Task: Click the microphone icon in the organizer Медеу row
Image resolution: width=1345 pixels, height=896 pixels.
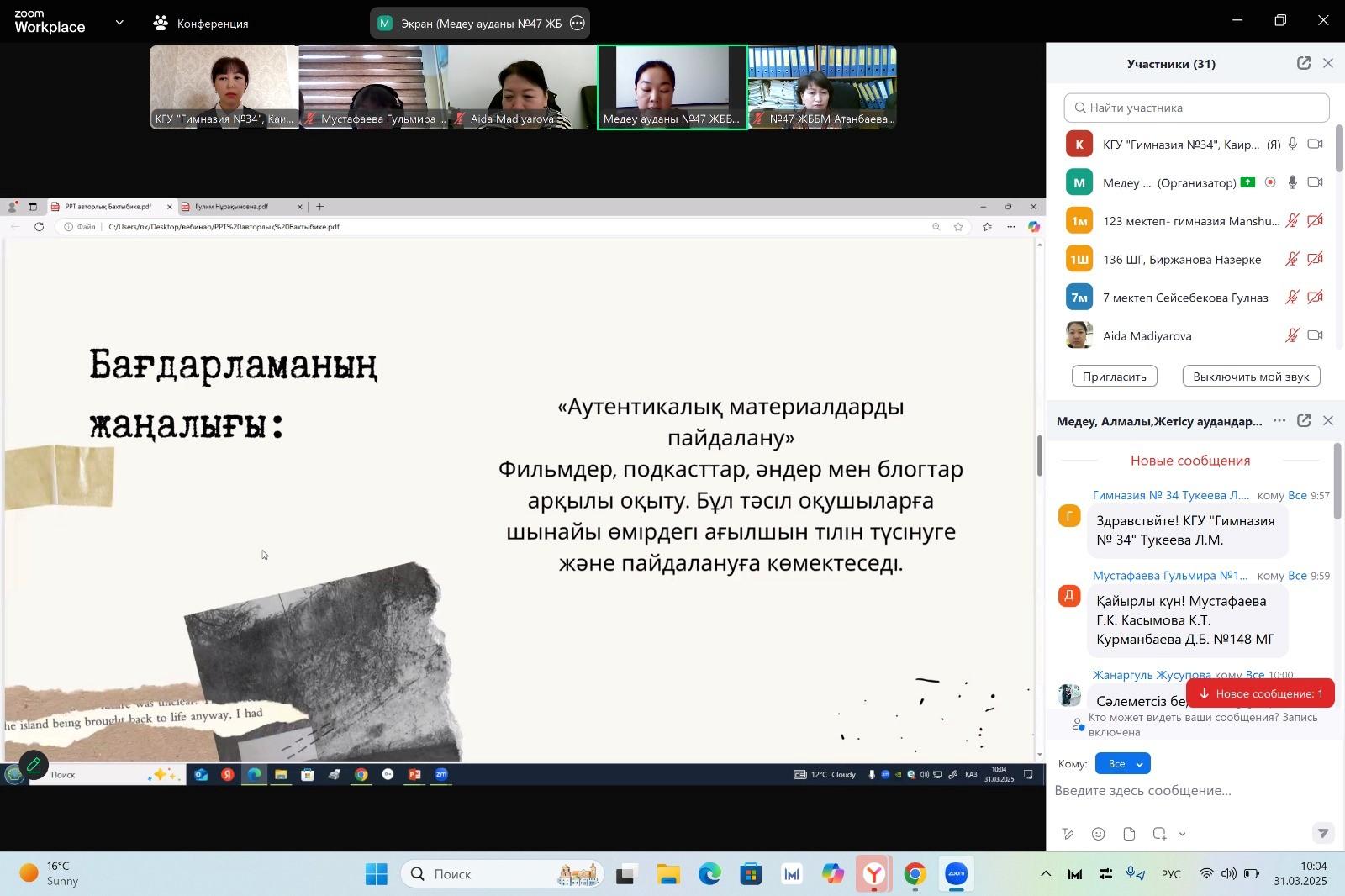Action: [x=1293, y=182]
